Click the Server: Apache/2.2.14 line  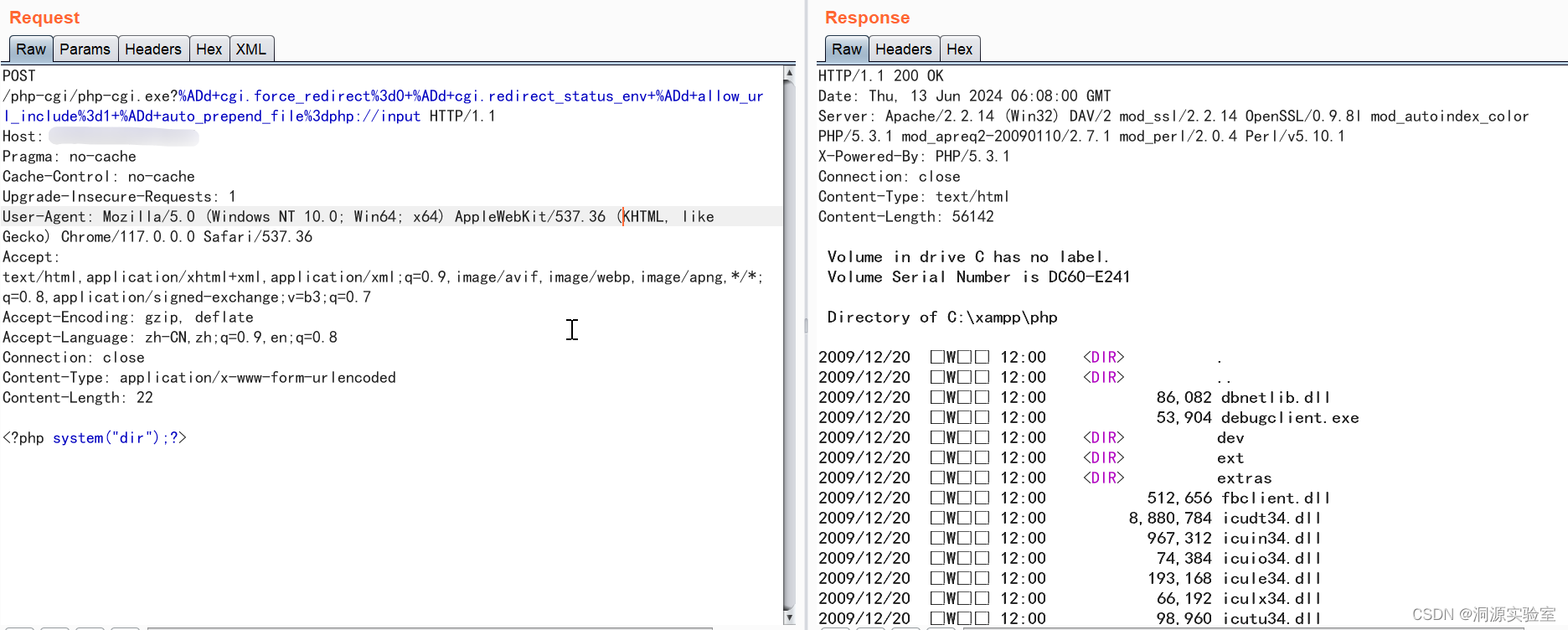tap(1173, 116)
